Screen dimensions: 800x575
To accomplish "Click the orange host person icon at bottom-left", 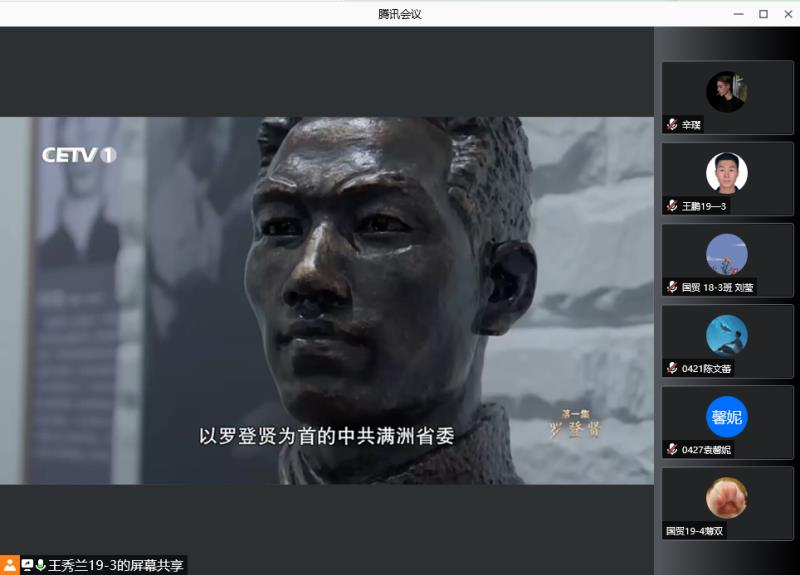I will [x=10, y=565].
